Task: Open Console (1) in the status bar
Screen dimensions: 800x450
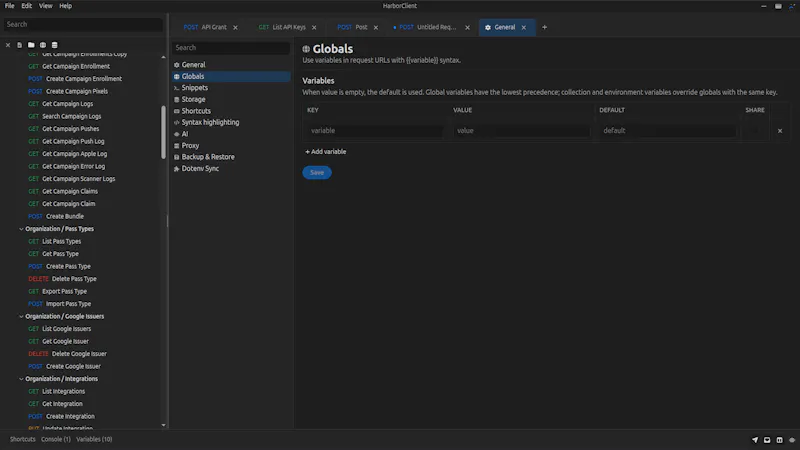Action: coord(56,439)
